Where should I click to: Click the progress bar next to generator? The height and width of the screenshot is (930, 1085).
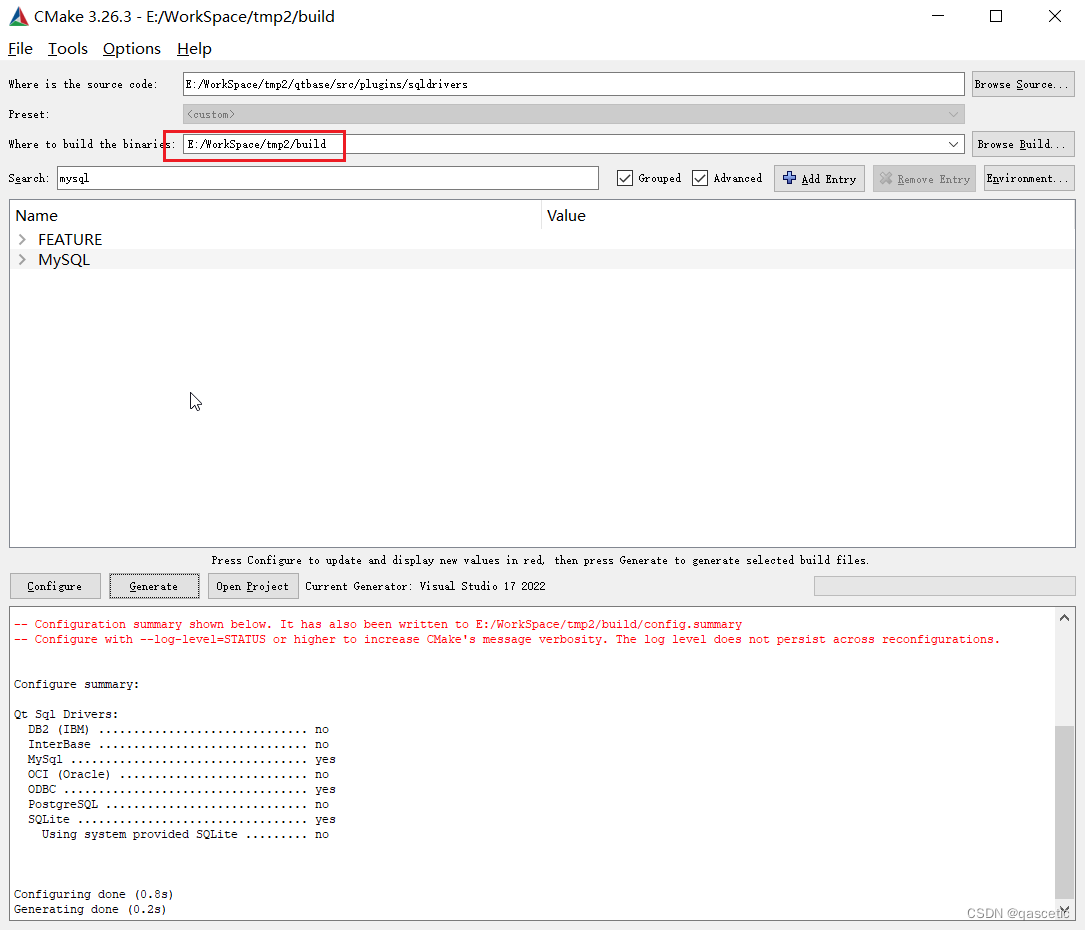(x=945, y=586)
